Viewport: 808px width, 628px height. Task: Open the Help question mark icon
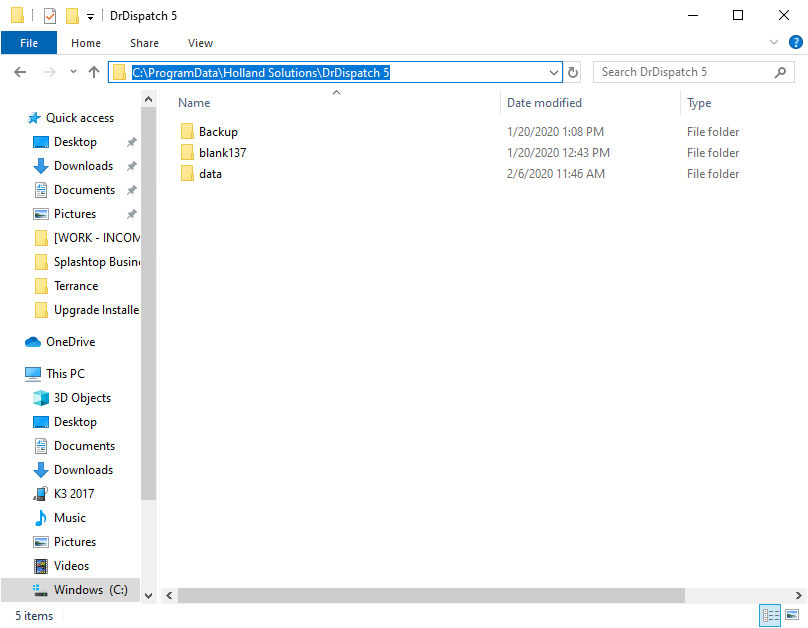tap(796, 42)
